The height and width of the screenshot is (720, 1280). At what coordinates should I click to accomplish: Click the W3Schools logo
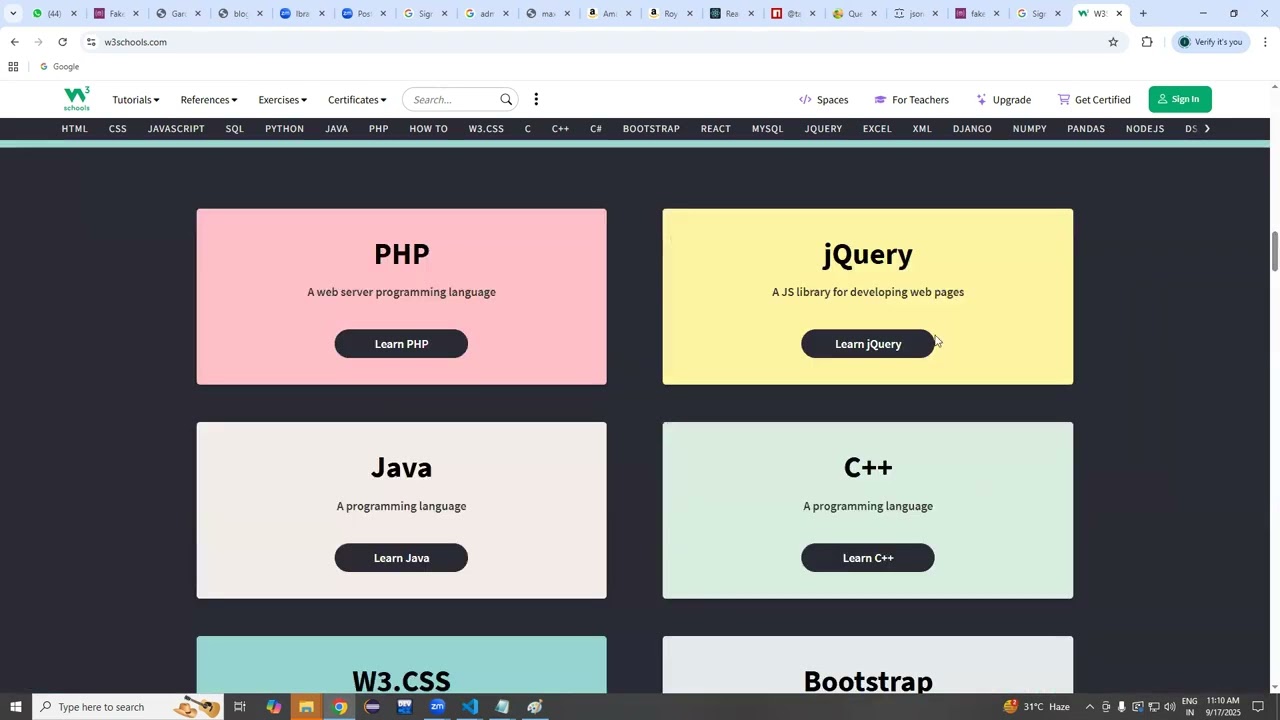tap(77, 99)
